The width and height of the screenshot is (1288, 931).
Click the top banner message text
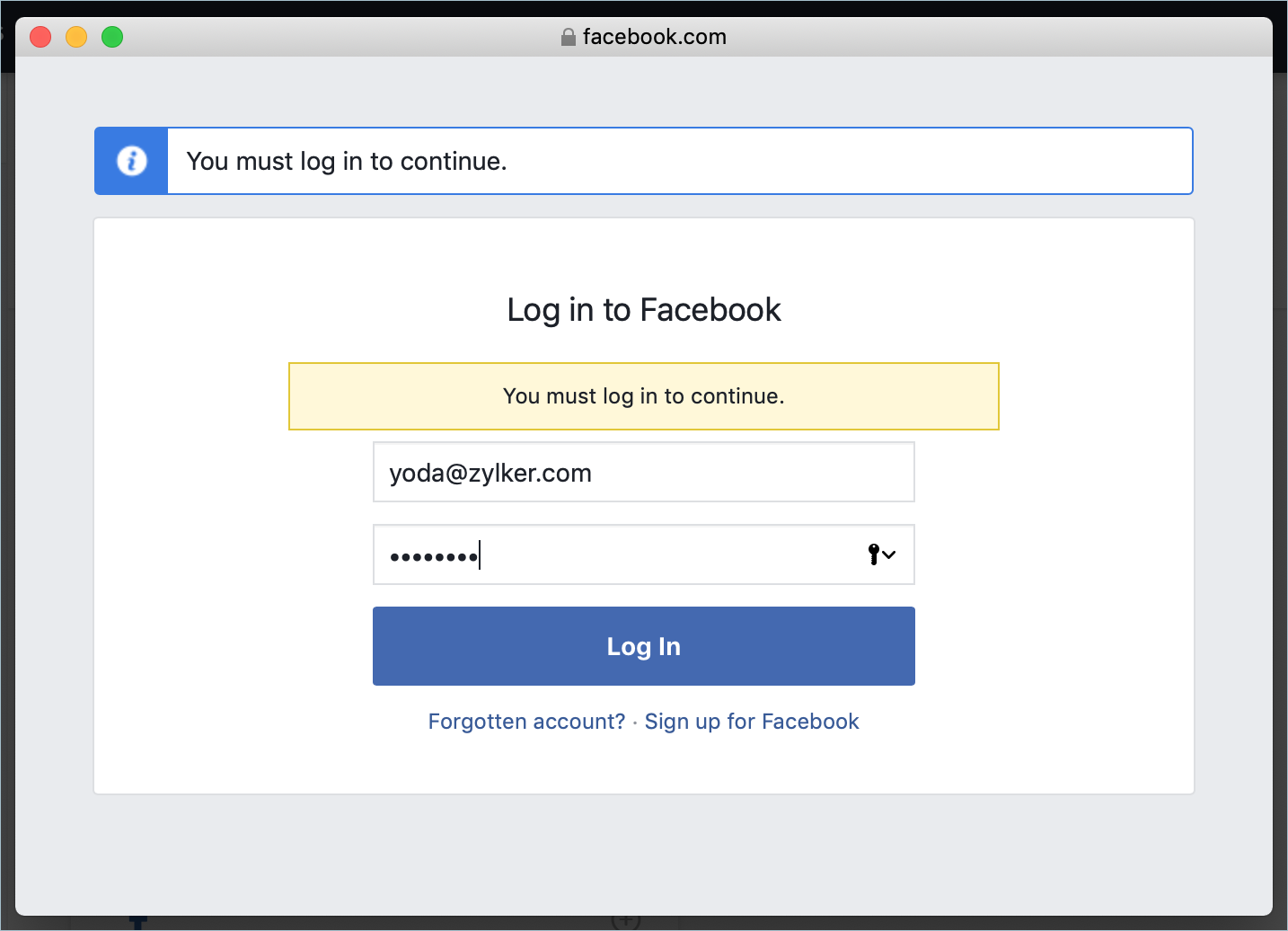point(347,162)
